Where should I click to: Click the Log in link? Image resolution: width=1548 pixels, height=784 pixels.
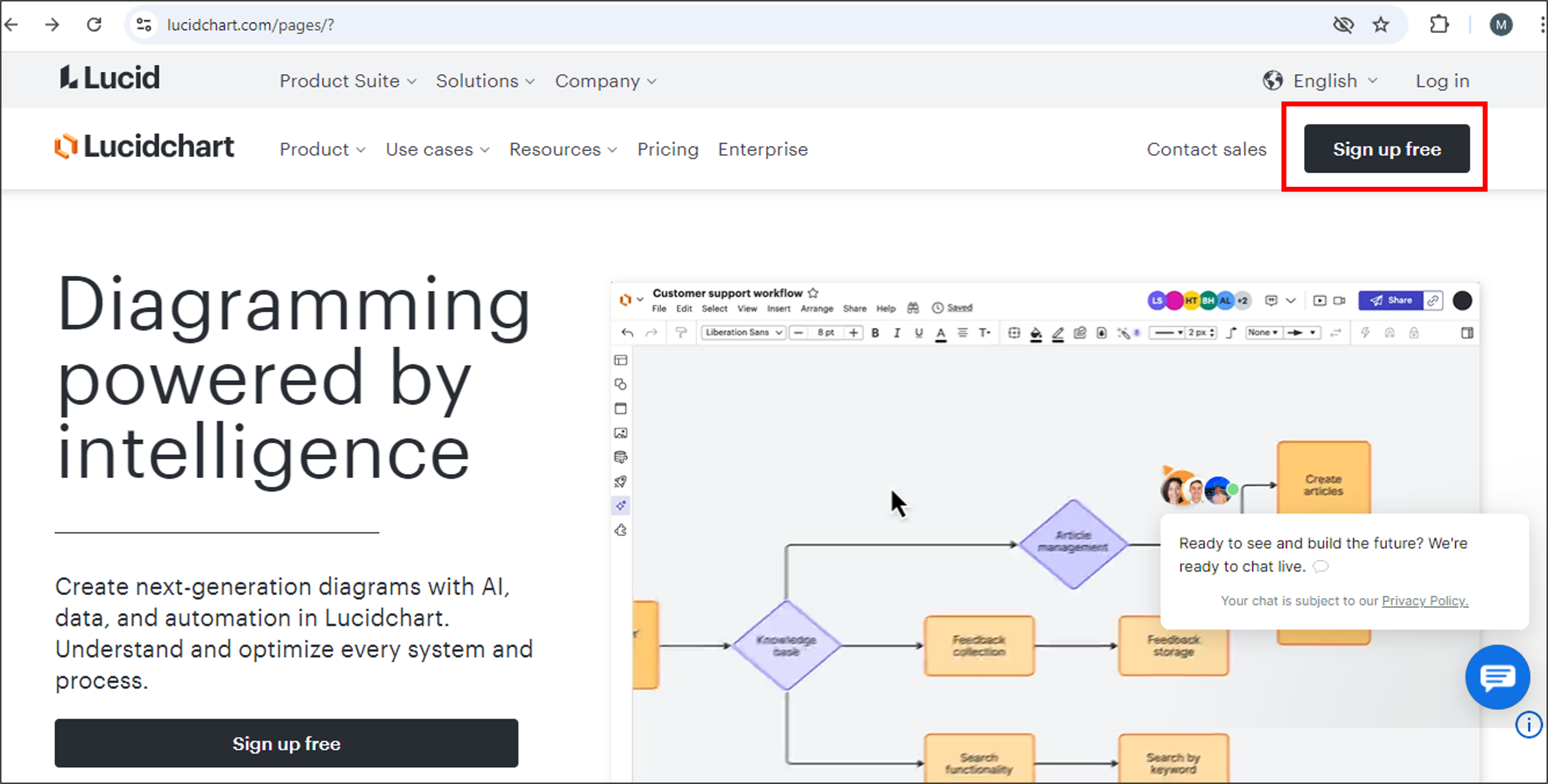[1442, 81]
